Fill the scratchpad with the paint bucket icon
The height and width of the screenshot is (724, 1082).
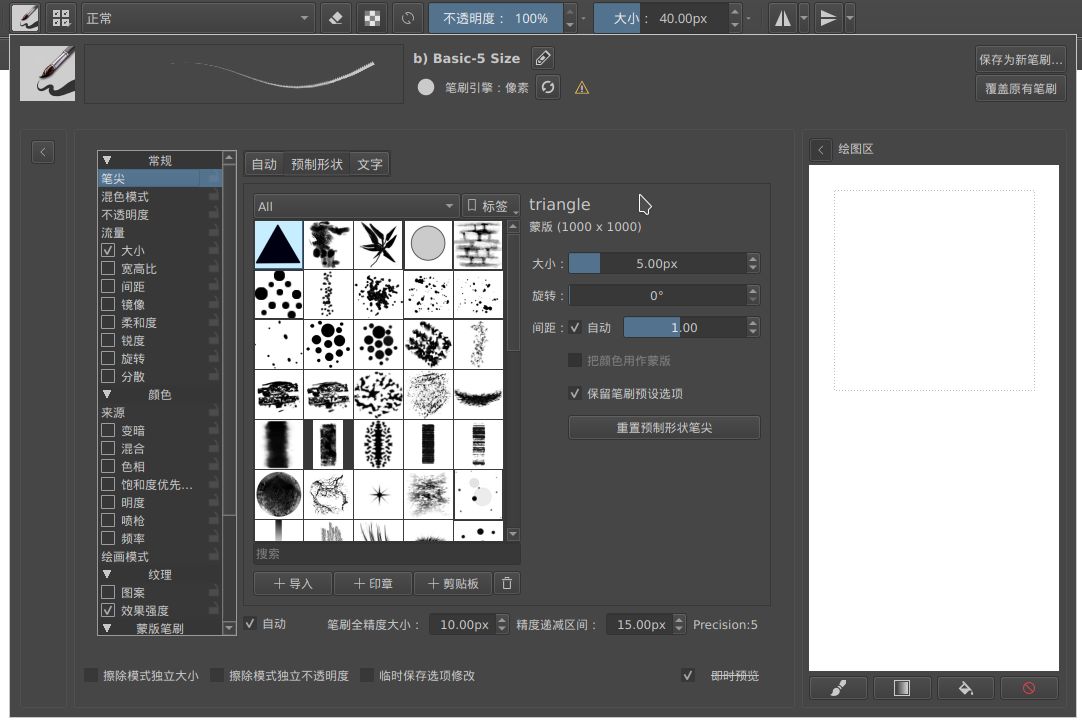(x=965, y=688)
